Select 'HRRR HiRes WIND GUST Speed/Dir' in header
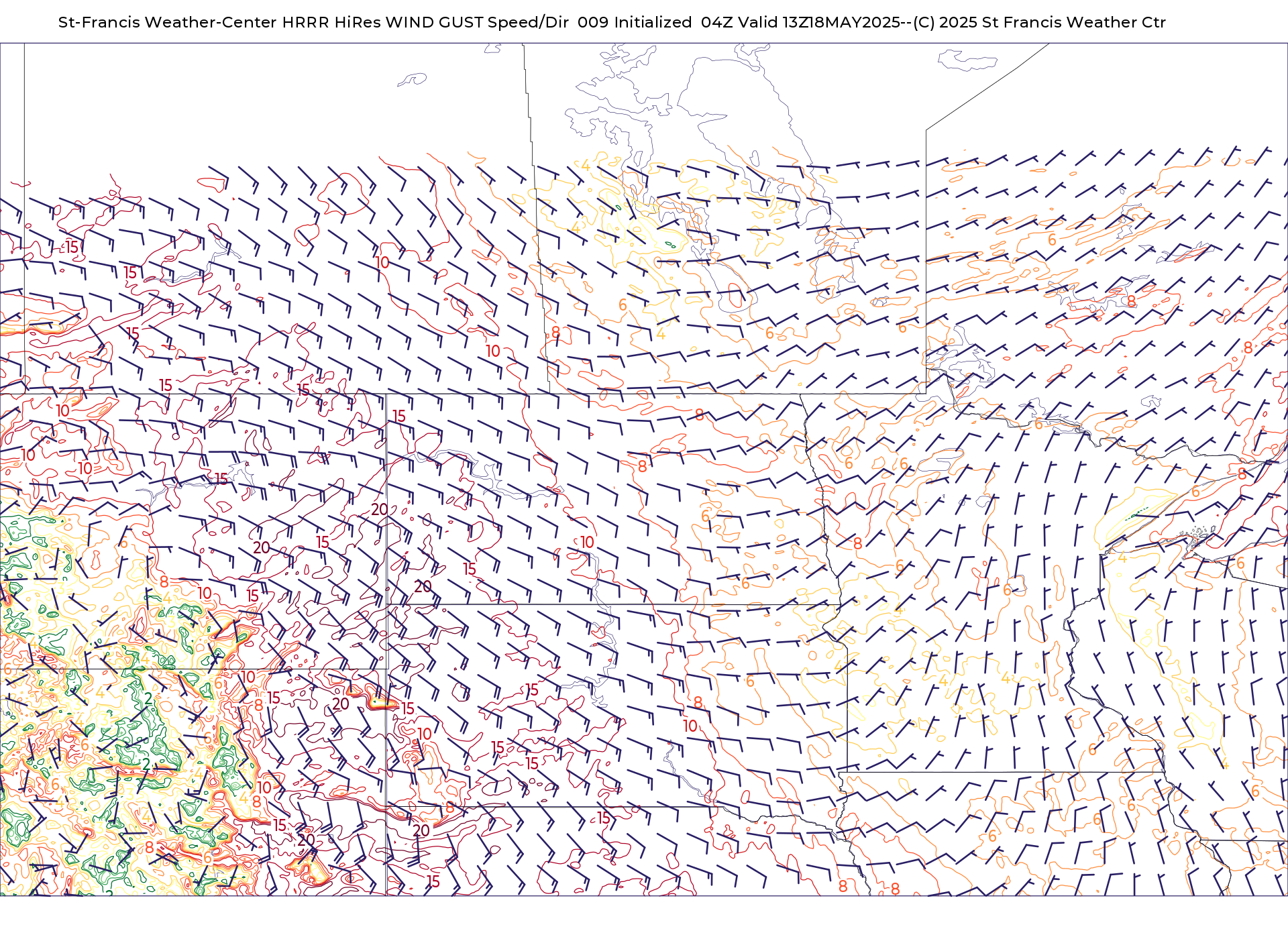This screenshot has width=1288, height=939. [x=425, y=22]
